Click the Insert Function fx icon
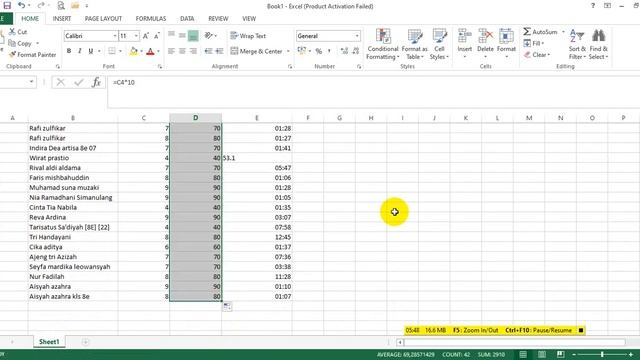The width and height of the screenshot is (640, 360). 96,82
